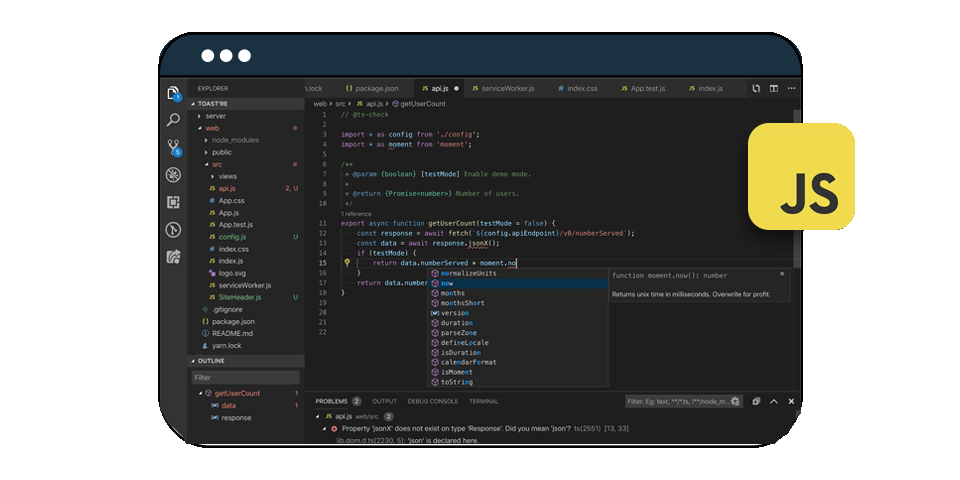Close the moment.now documentation popup
The height and width of the screenshot is (480, 960).
tap(782, 274)
